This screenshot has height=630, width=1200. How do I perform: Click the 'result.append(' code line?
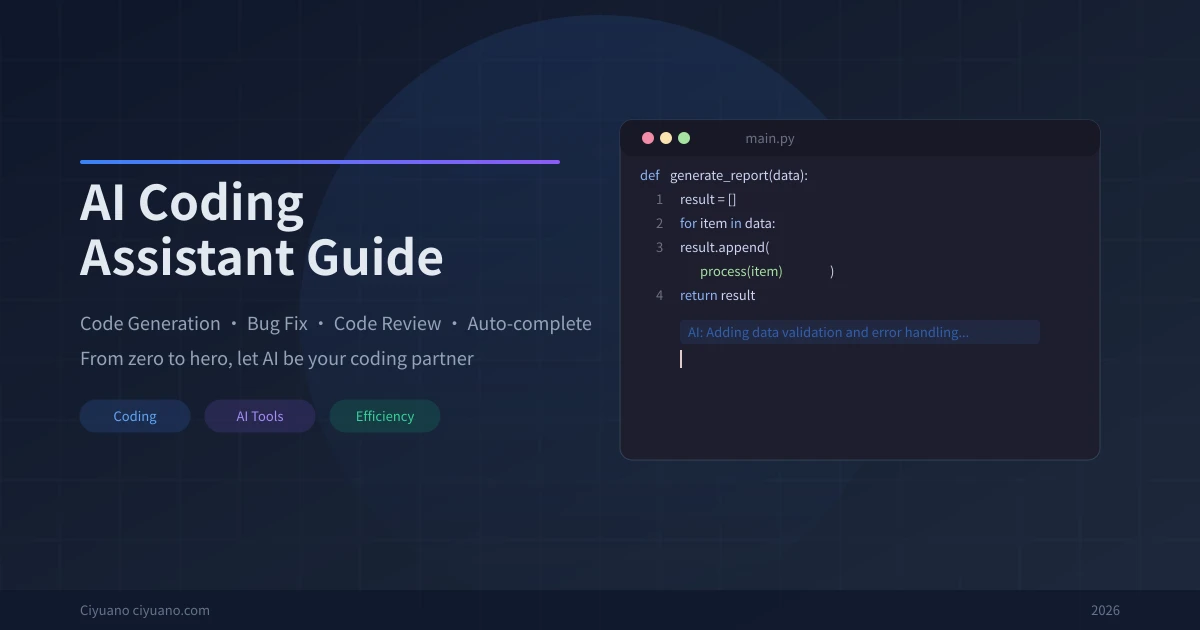pyautogui.click(x=724, y=247)
